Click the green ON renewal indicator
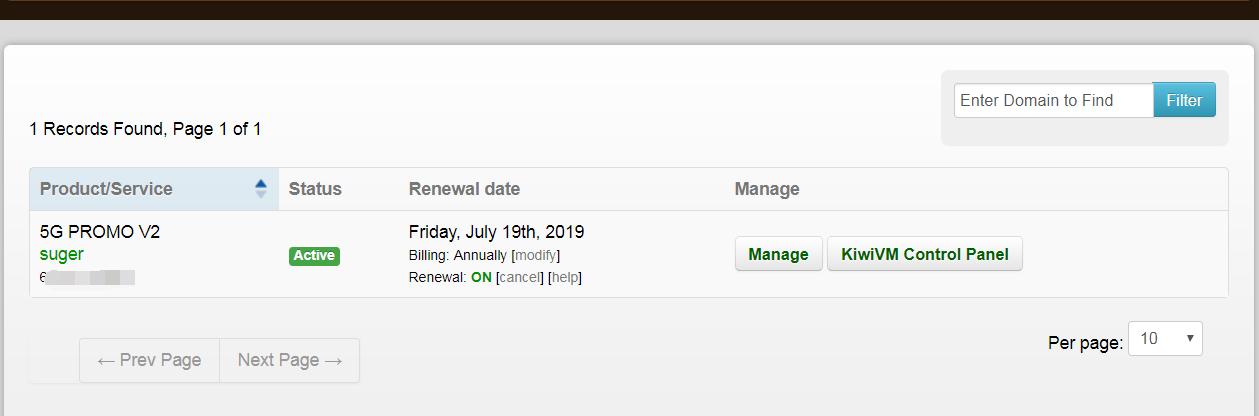 click(481, 277)
